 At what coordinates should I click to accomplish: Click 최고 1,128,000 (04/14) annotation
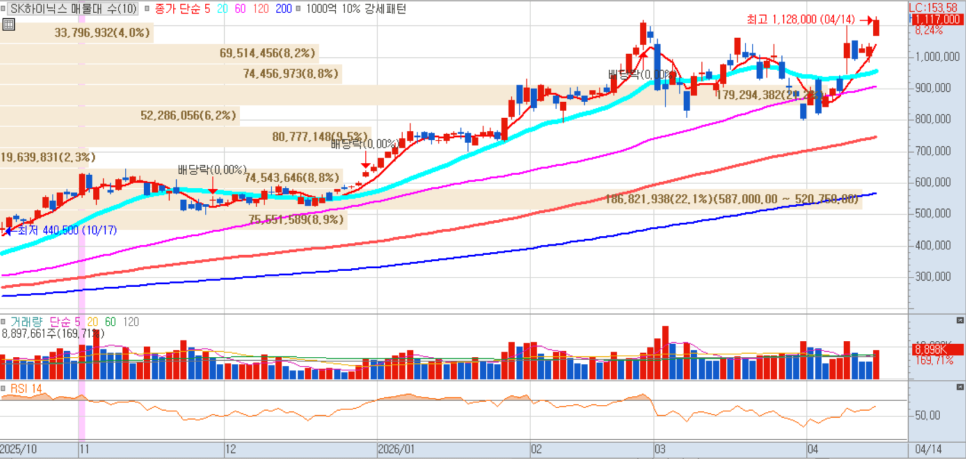point(802,20)
